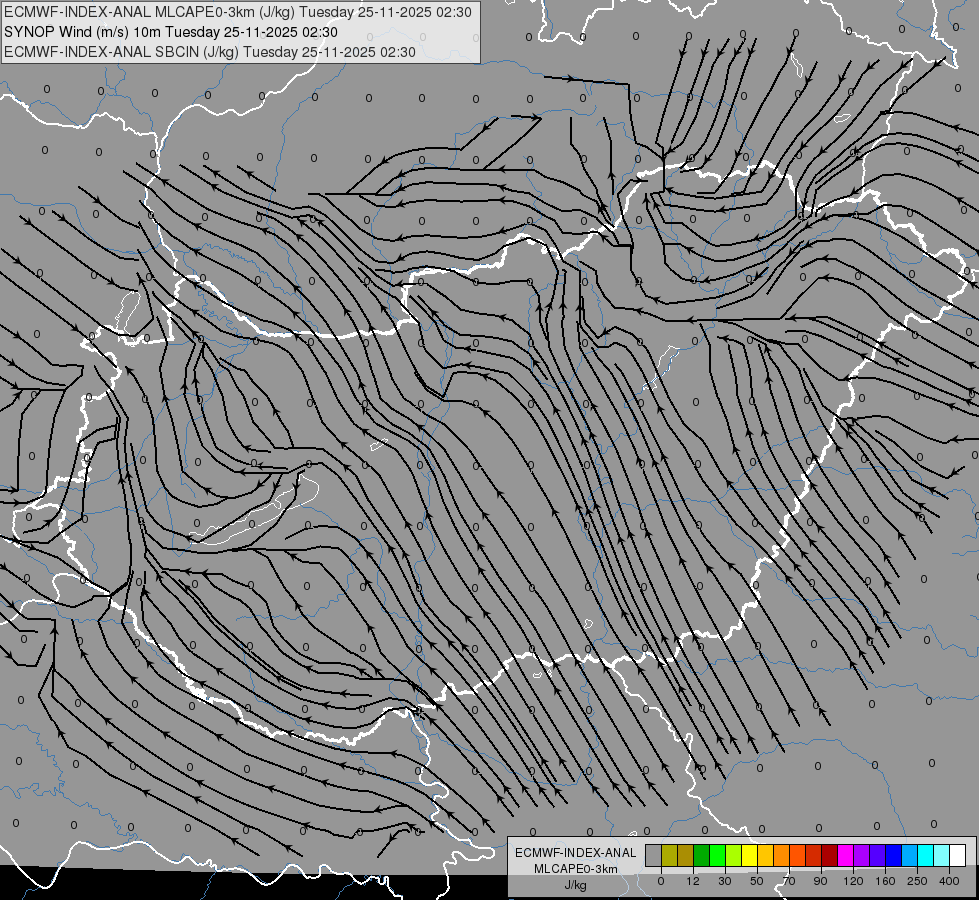This screenshot has height=900, width=979.
Task: Click the gray swatch in the legend
Action: (x=653, y=855)
